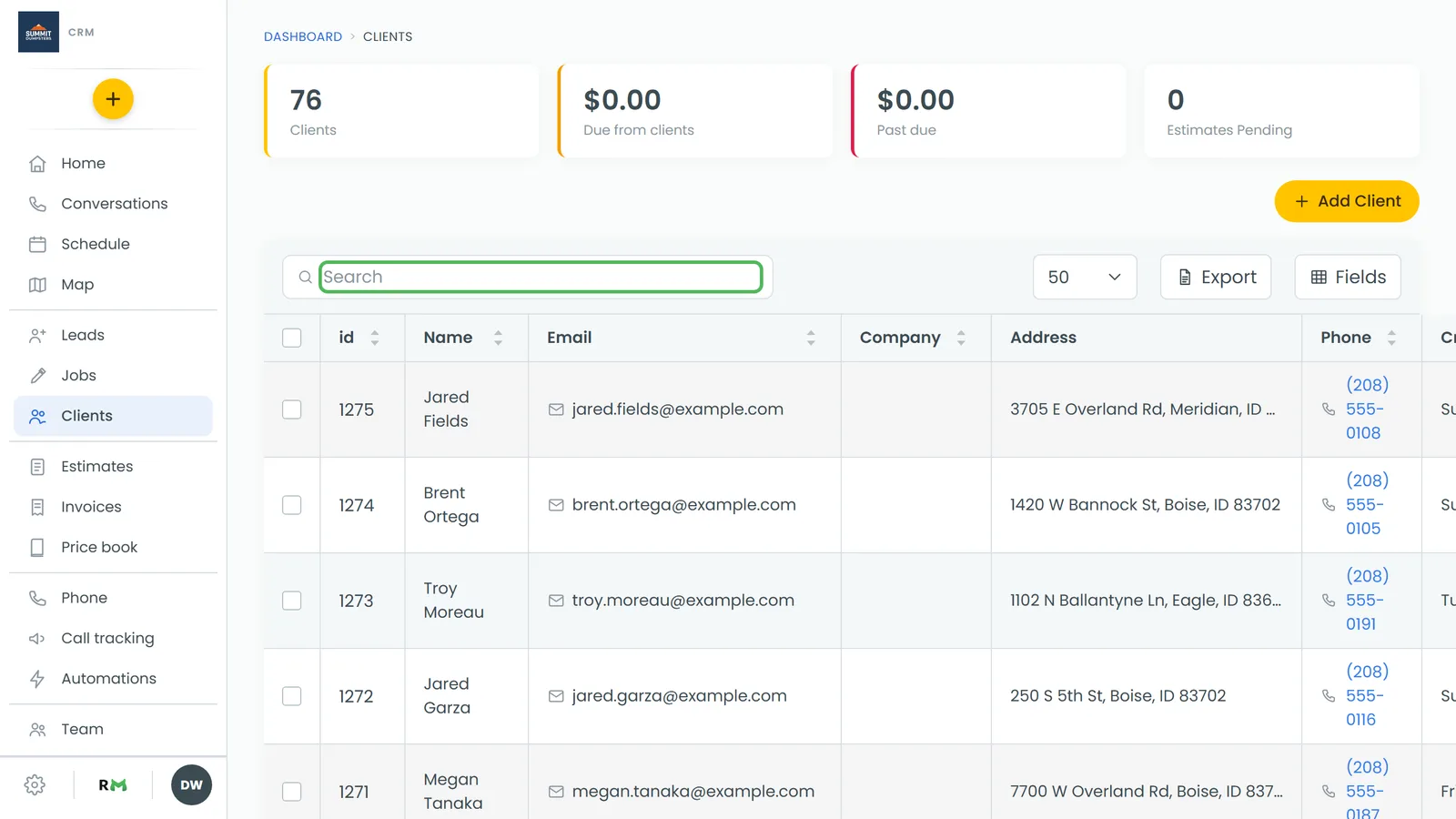The image size is (1456, 819).
Task: Click phone icon beside Jared Fields number
Action: pyautogui.click(x=1329, y=409)
